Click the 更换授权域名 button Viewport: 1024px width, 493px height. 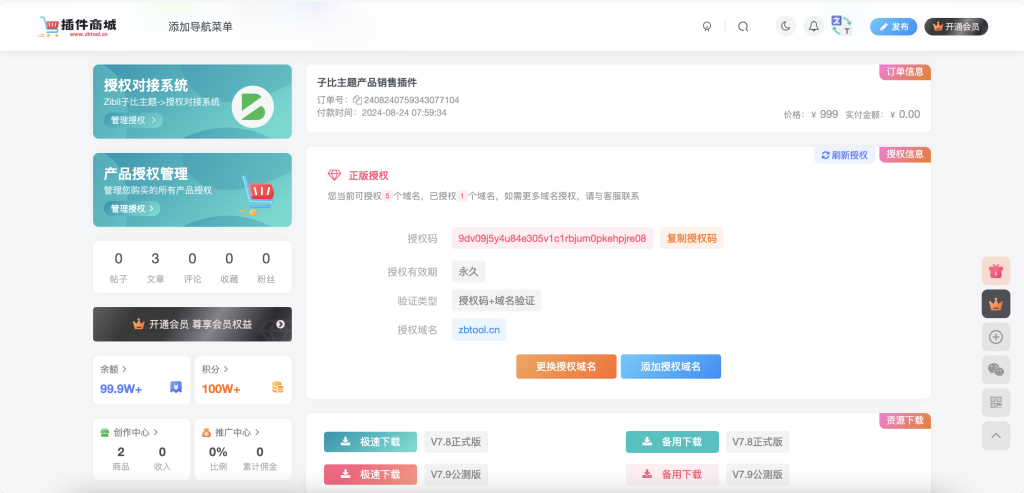click(566, 366)
